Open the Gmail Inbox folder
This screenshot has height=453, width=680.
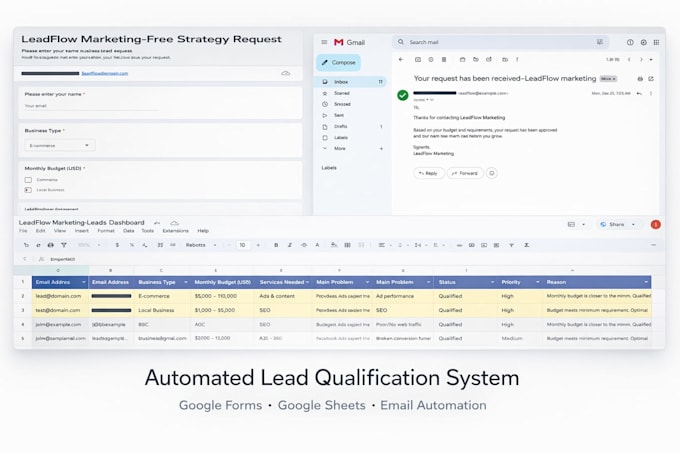click(351, 81)
